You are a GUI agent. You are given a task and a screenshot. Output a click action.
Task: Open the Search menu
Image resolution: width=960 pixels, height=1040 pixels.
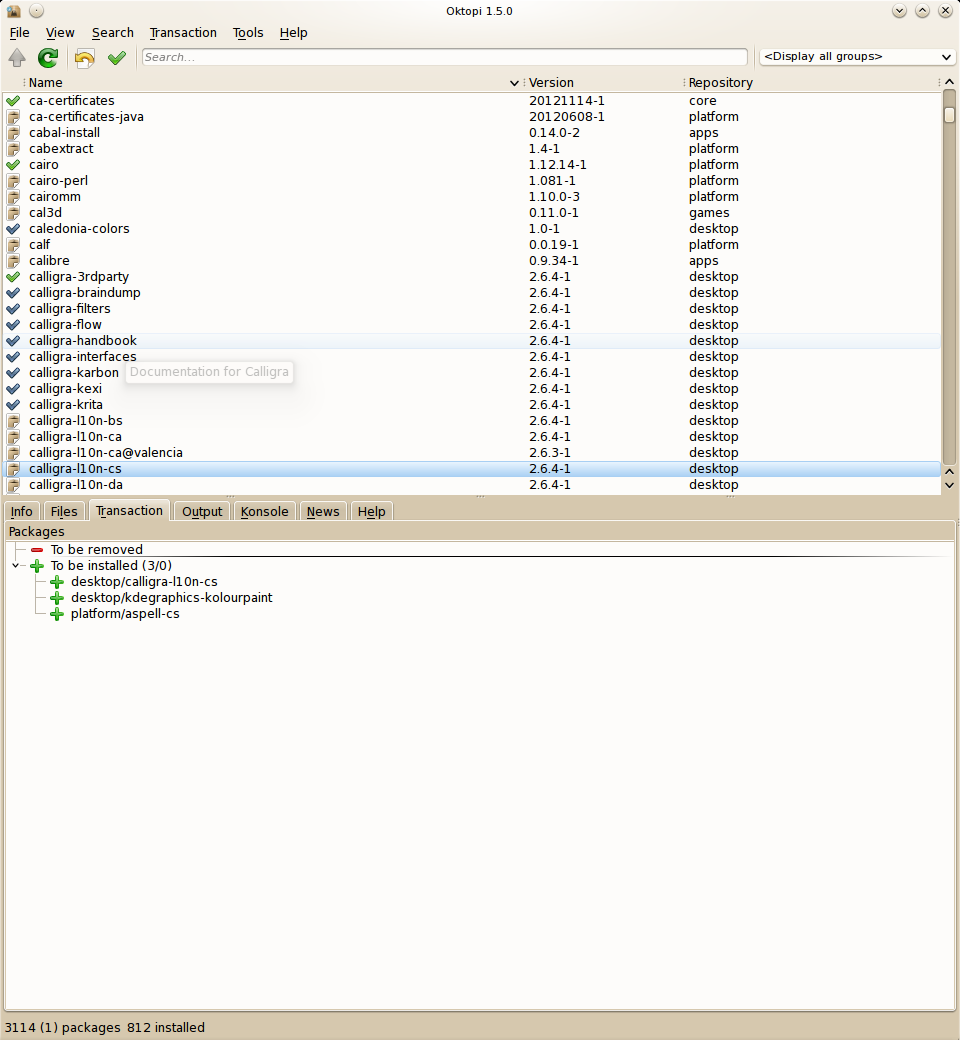pos(113,32)
